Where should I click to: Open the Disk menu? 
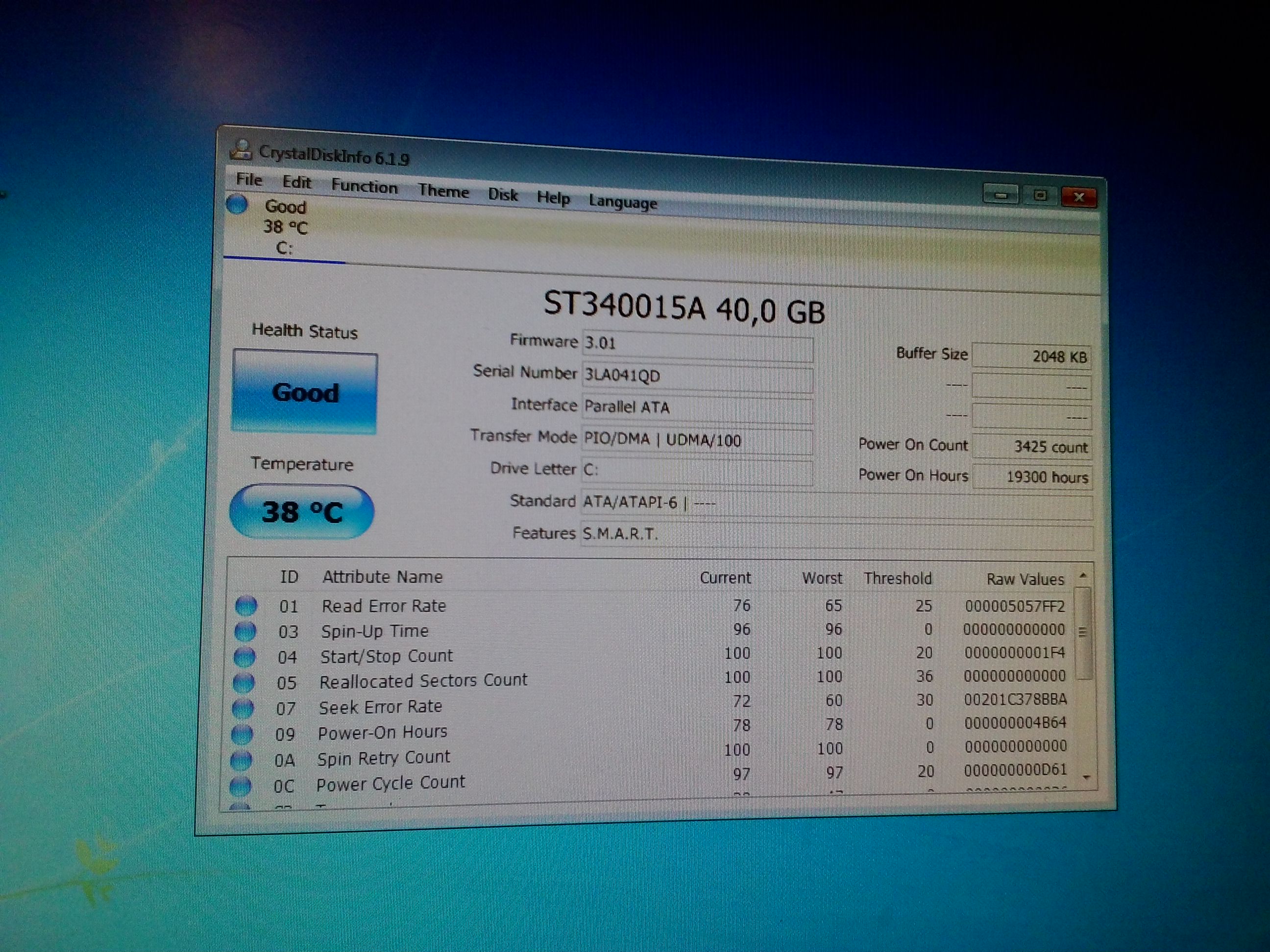[503, 194]
